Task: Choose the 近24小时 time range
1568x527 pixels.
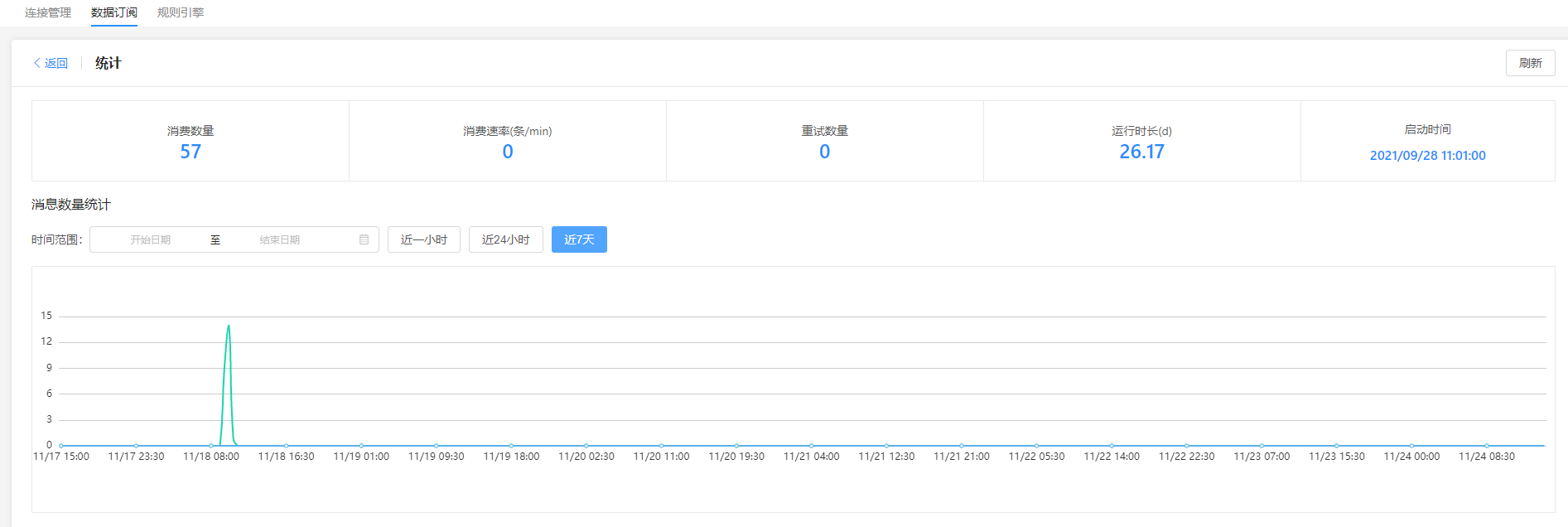Action: click(x=505, y=239)
